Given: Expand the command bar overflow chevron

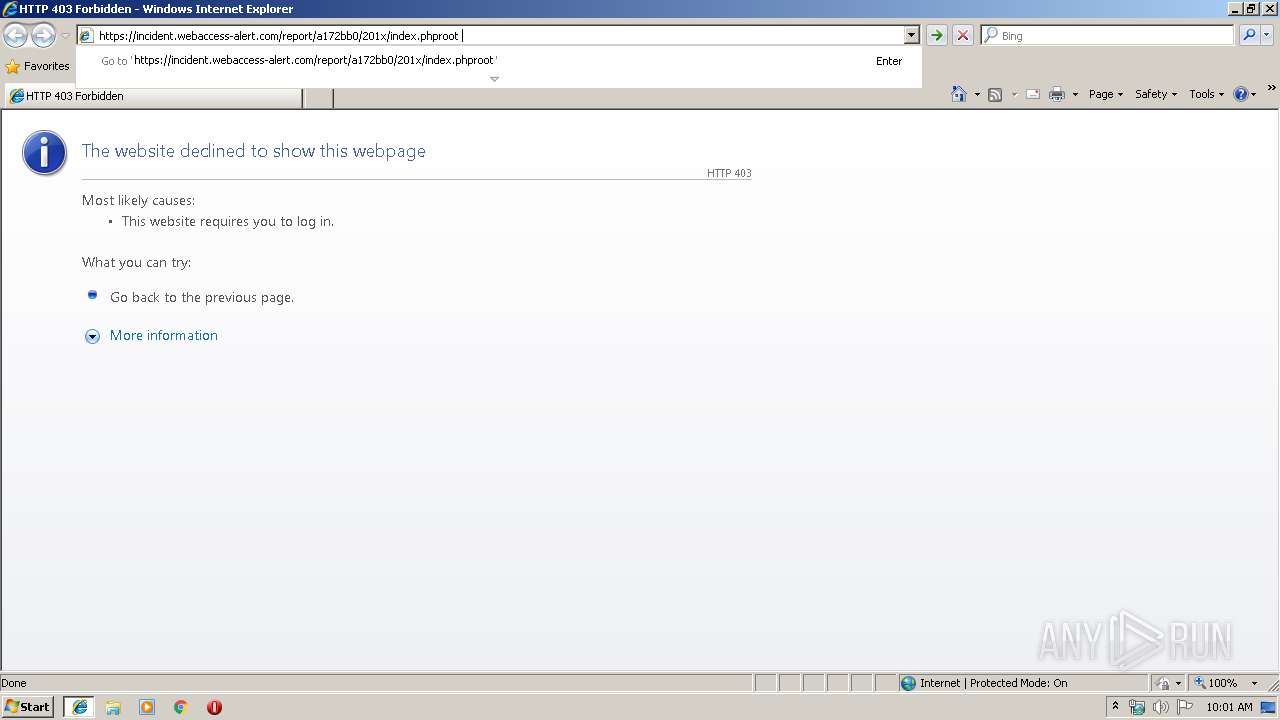Looking at the screenshot, I should click(1272, 88).
